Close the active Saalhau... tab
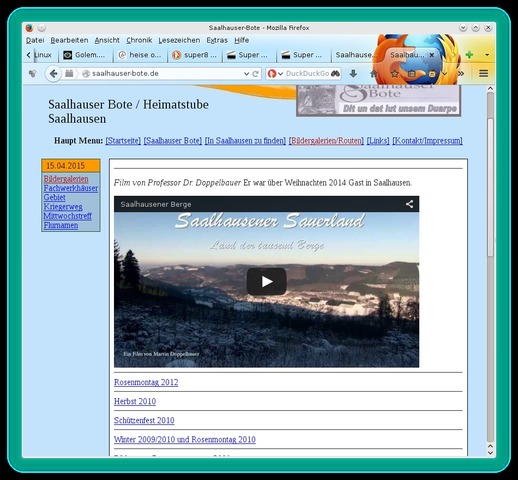 point(431,55)
